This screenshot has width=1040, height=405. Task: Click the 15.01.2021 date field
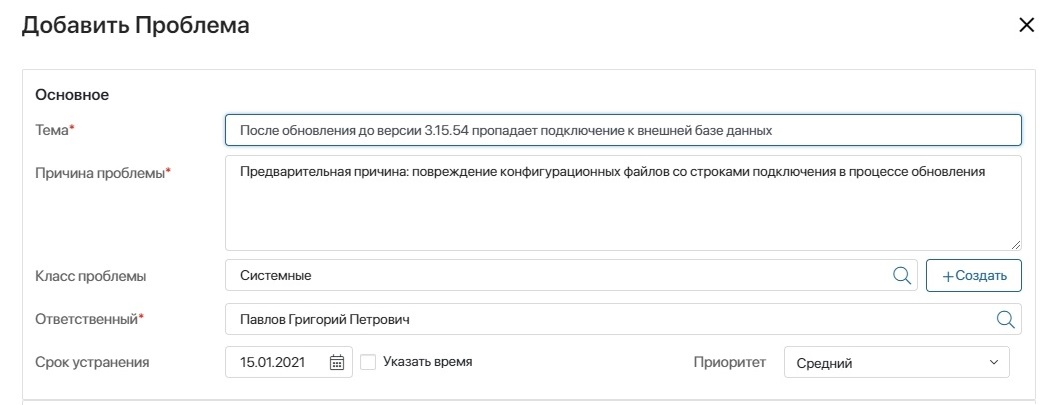point(289,362)
